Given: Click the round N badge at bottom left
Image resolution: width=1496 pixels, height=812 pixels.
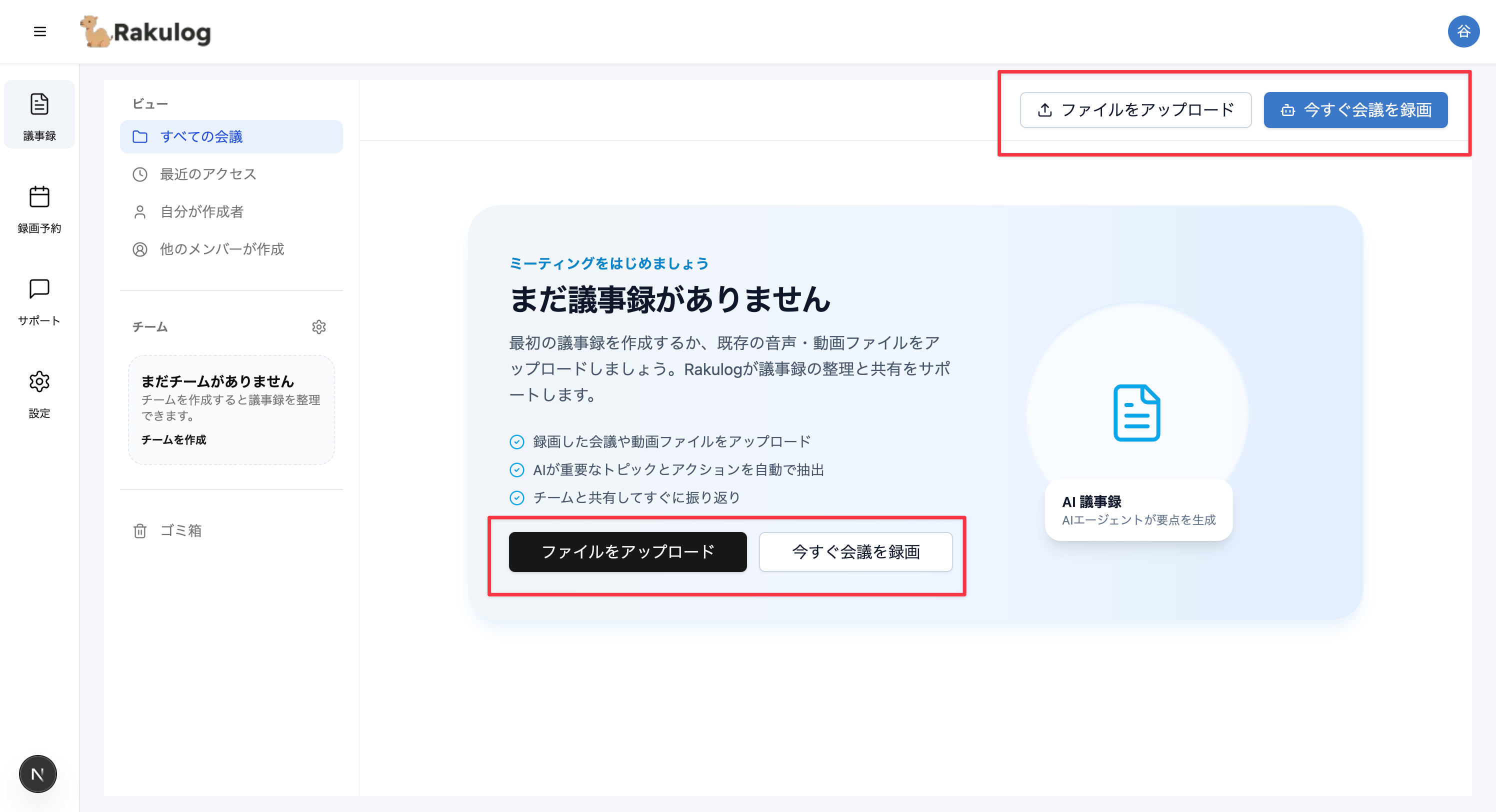Looking at the screenshot, I should 37,773.
